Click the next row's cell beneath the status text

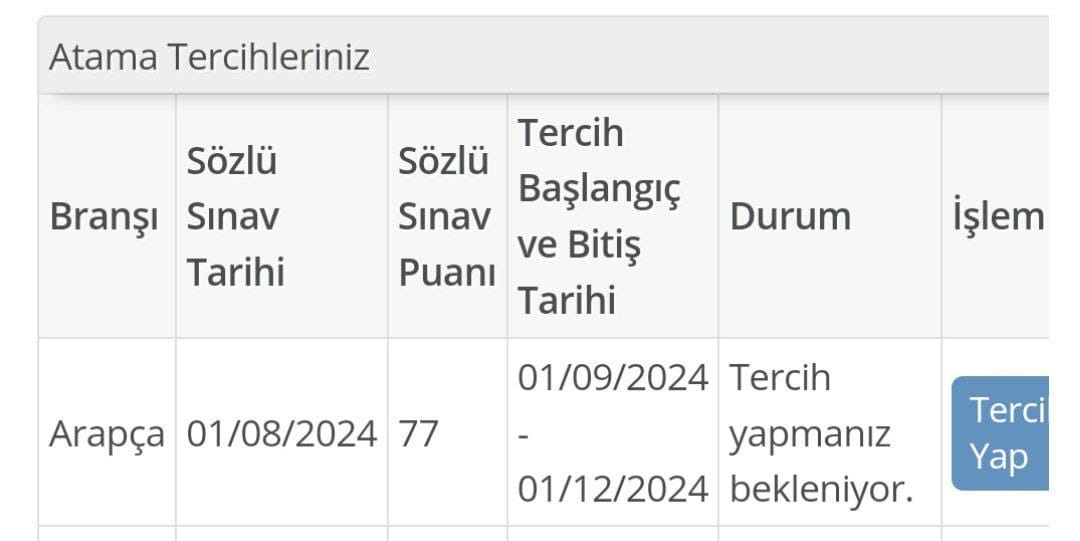(829, 534)
